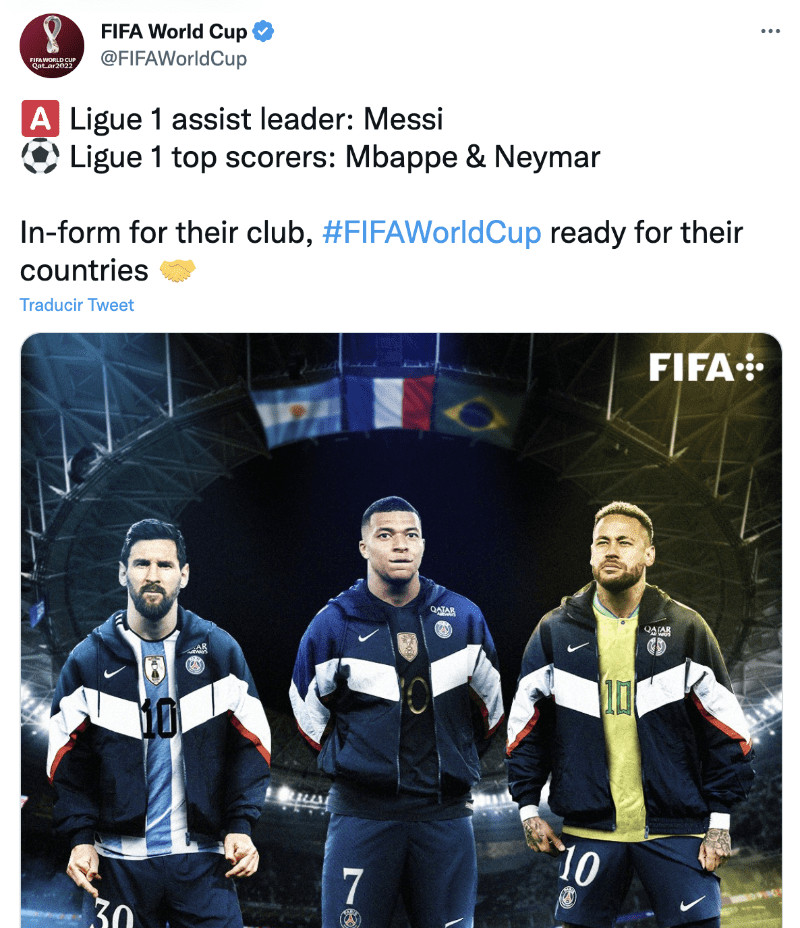Image resolution: width=800 pixels, height=928 pixels.
Task: Open the three-dot more options menu
Action: (770, 31)
